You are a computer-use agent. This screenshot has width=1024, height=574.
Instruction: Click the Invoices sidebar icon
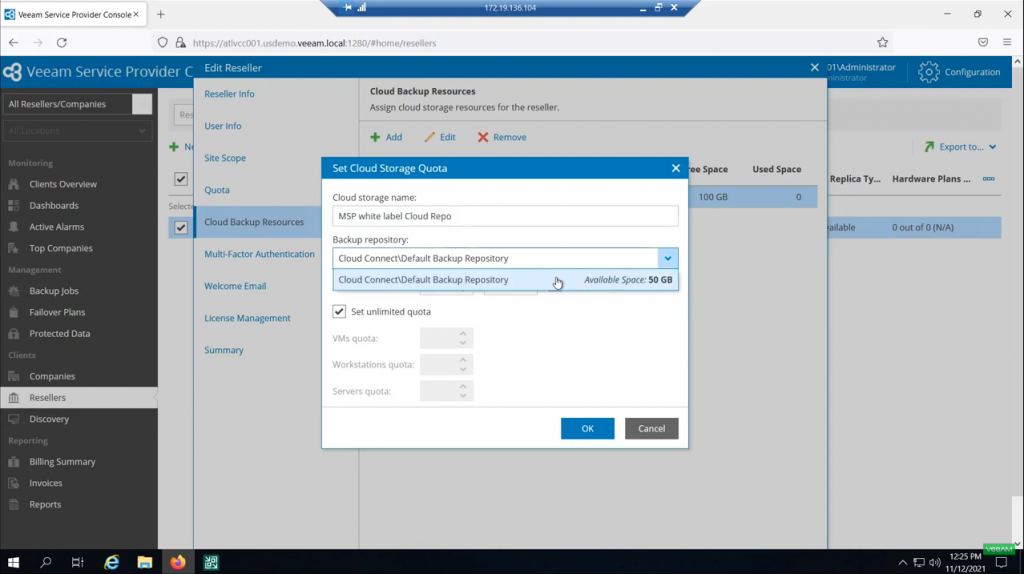click(x=14, y=483)
